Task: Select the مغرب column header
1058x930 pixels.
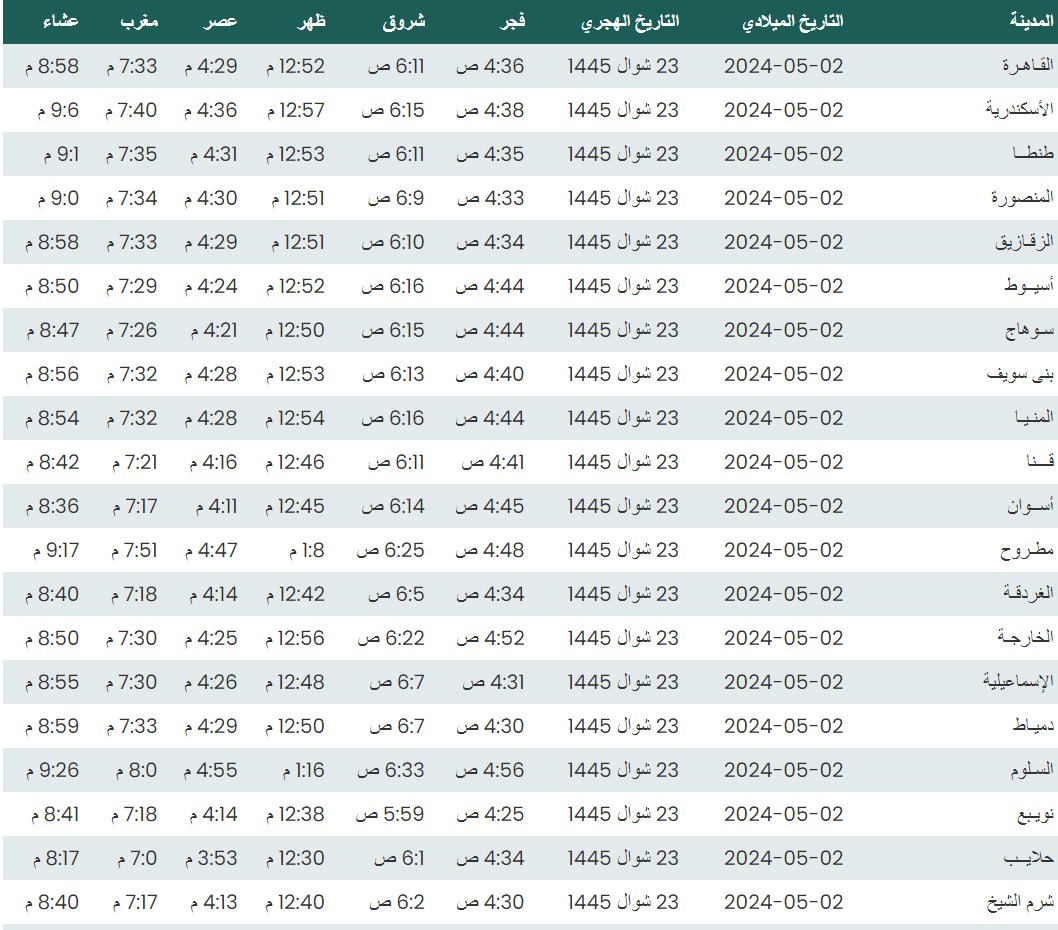Action: [x=139, y=22]
